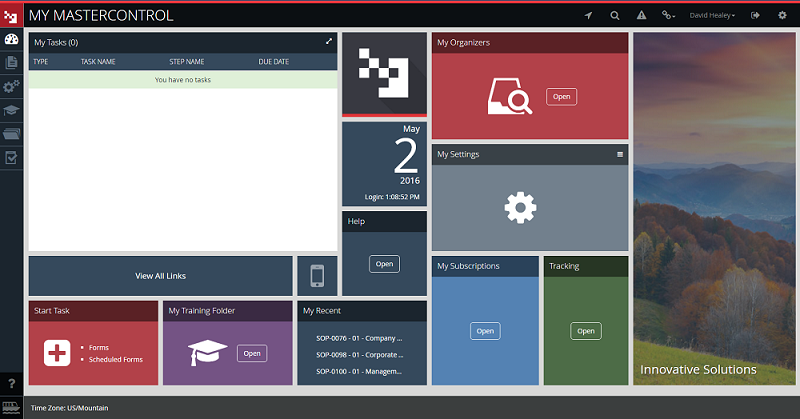800x419 pixels.
Task: Click the Scheduled Forms link
Action: coord(116,359)
